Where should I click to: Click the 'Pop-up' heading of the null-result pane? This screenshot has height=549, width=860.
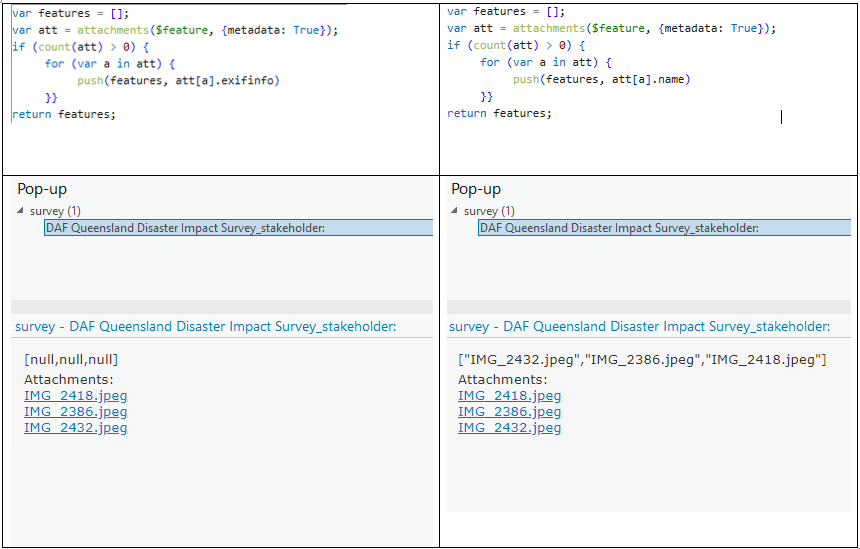click(42, 189)
